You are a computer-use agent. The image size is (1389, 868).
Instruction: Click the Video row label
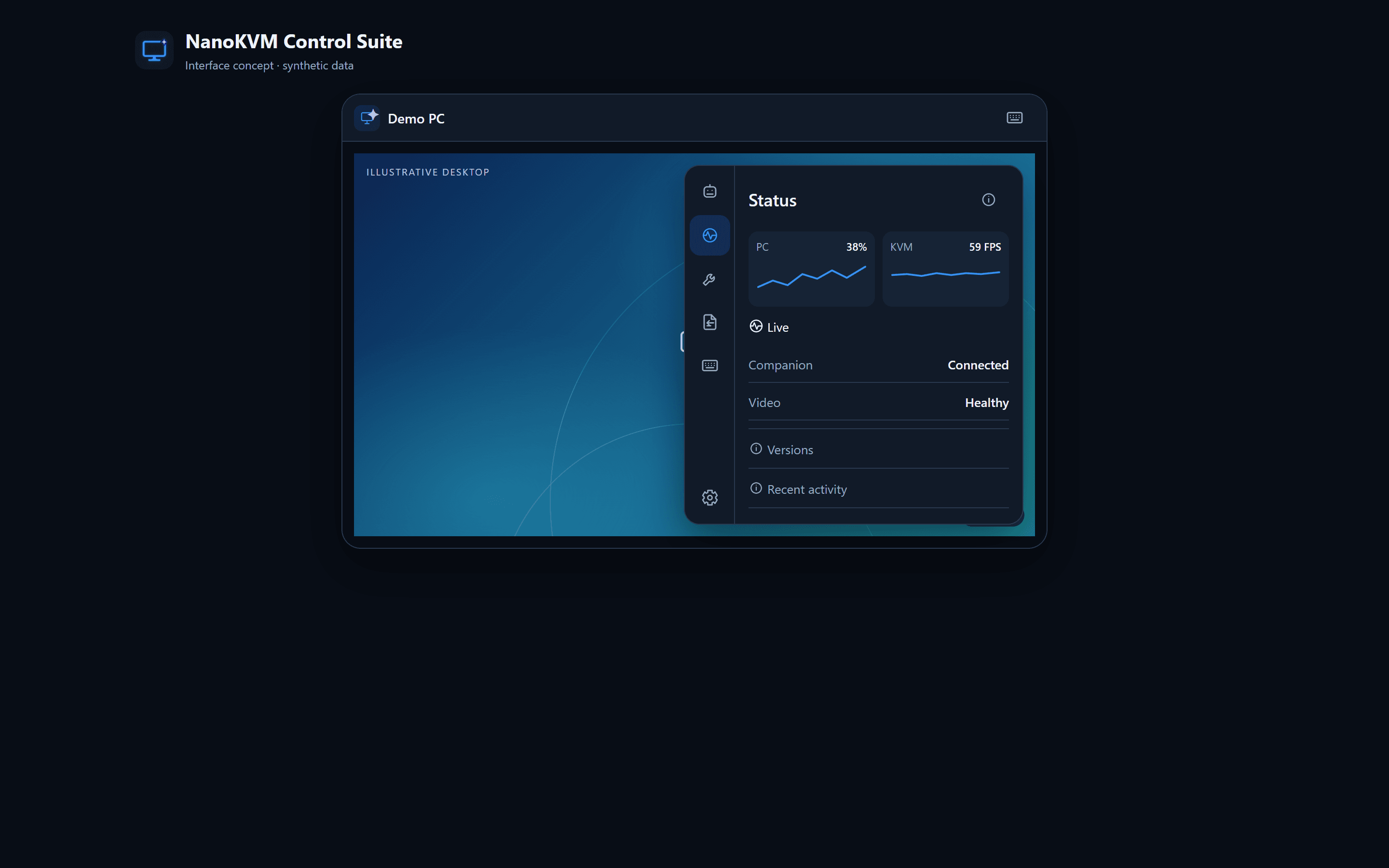764,403
